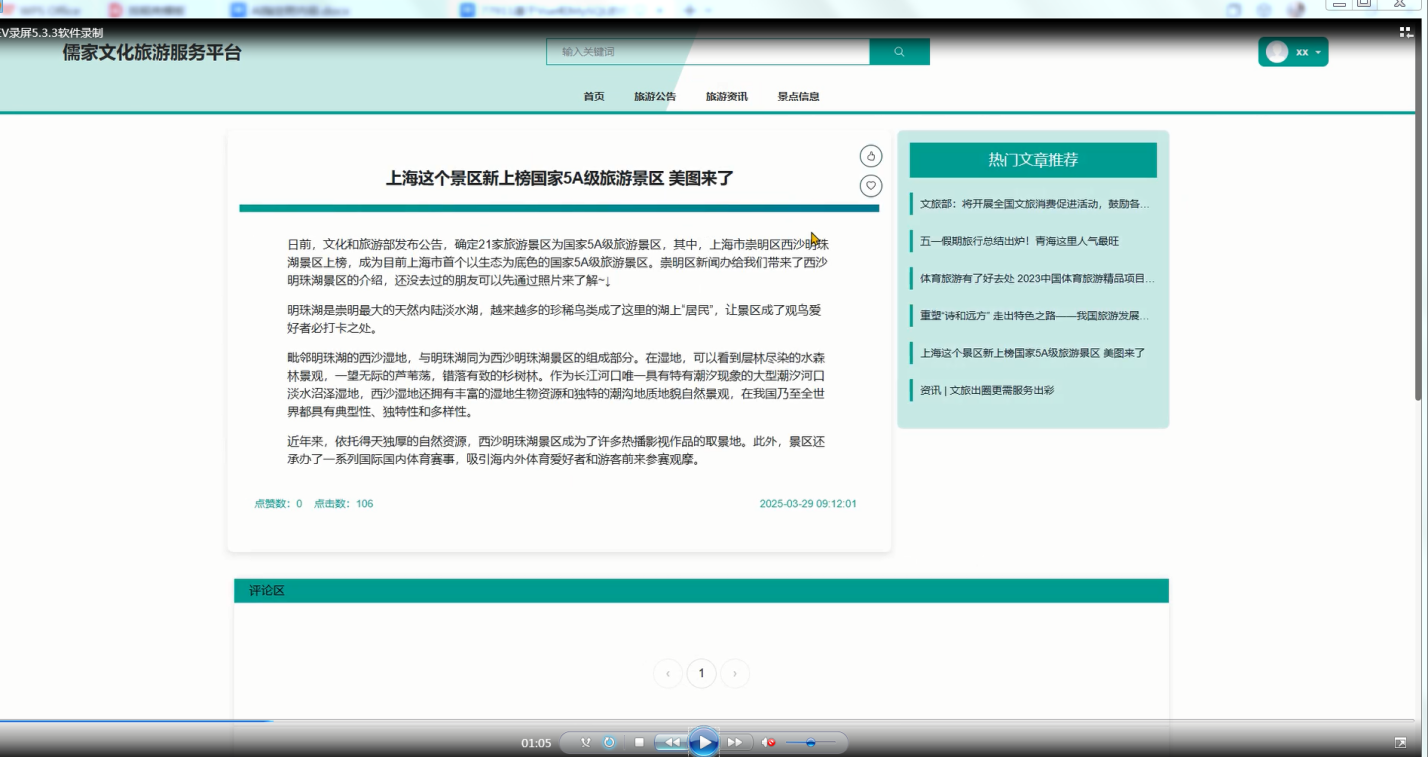Select comments page 1

pos(701,674)
